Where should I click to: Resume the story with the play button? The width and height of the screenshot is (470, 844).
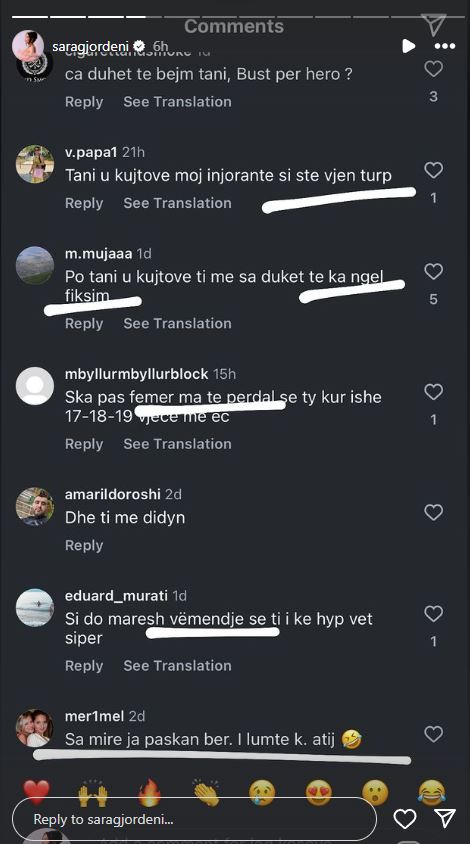(x=409, y=46)
